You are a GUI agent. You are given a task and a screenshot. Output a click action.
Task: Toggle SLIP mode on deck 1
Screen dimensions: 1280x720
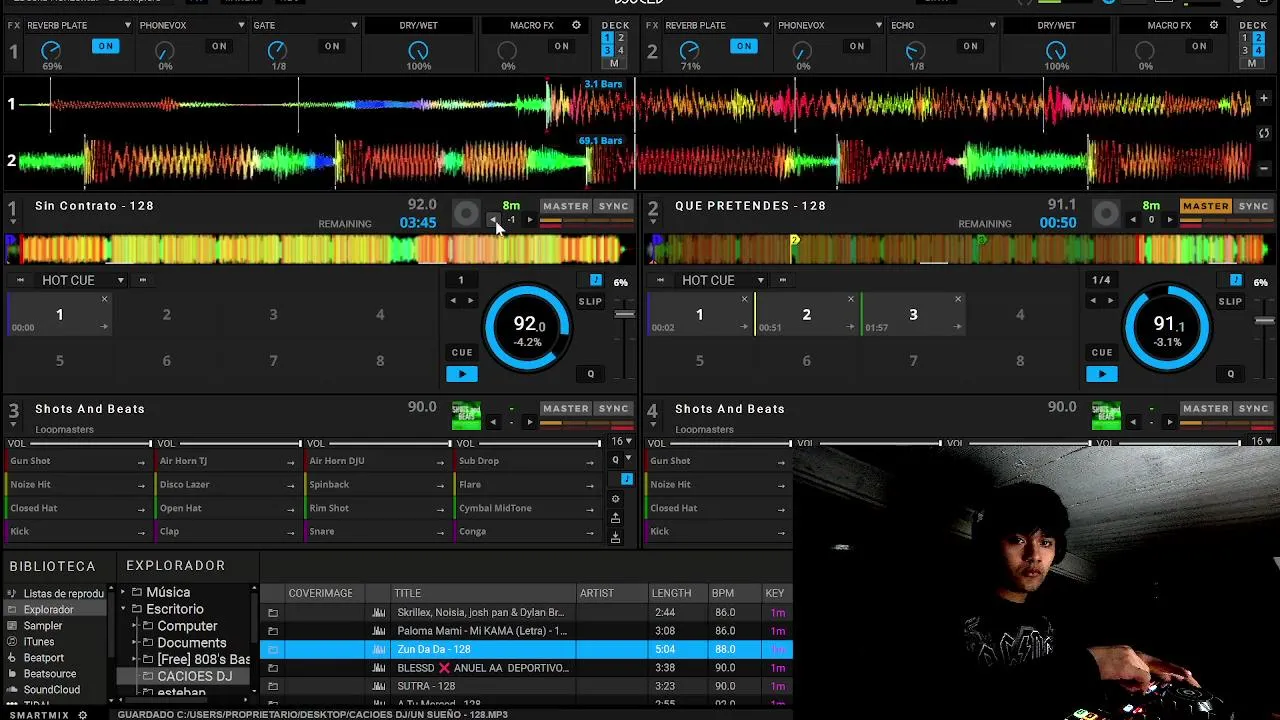(590, 301)
